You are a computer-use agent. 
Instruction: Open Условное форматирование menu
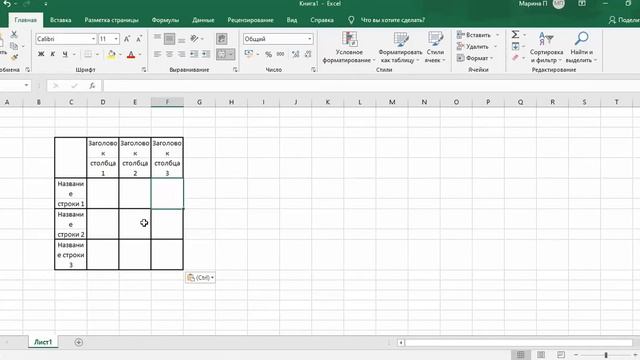(x=349, y=47)
